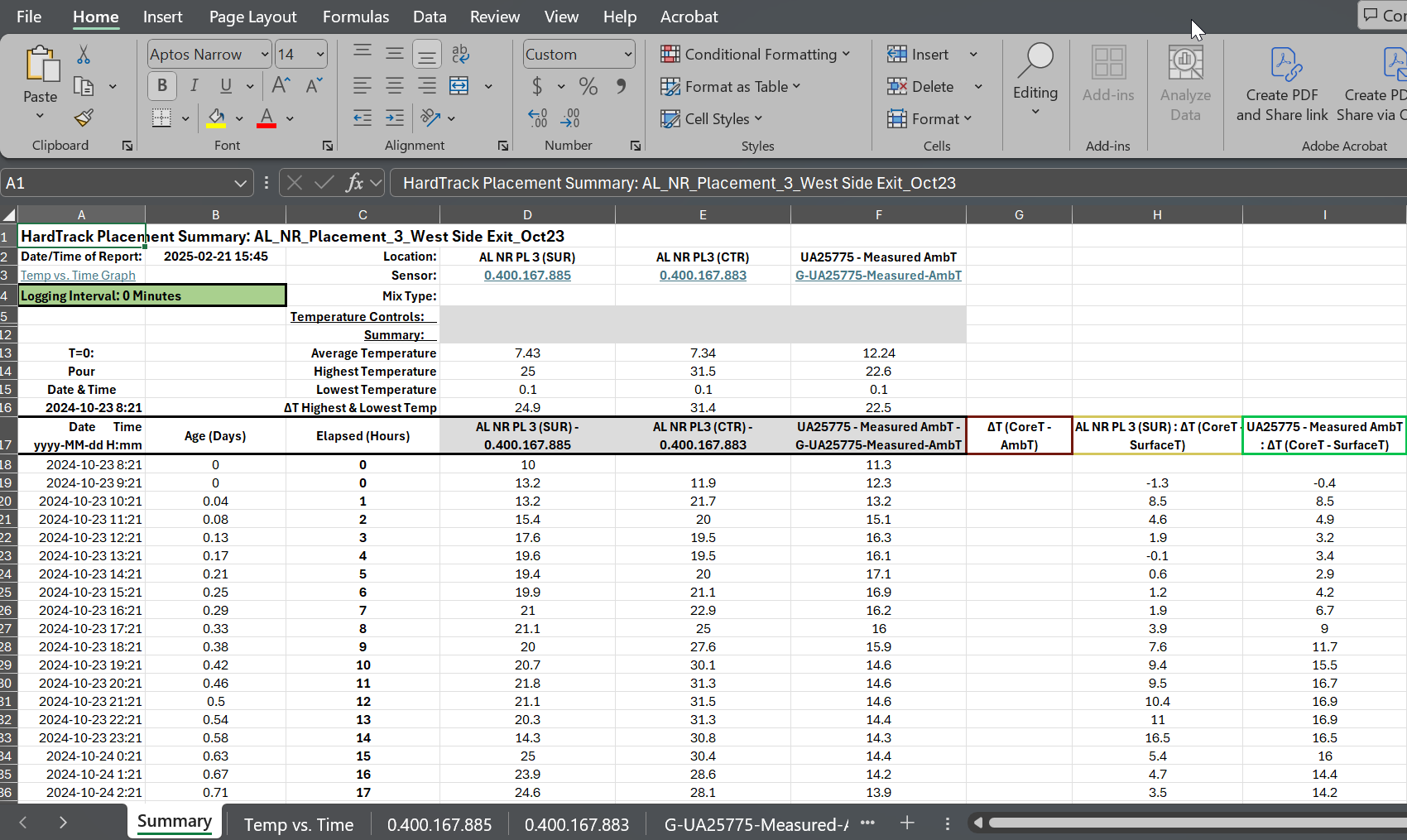Expand the Name Box dropdown

coord(240,183)
